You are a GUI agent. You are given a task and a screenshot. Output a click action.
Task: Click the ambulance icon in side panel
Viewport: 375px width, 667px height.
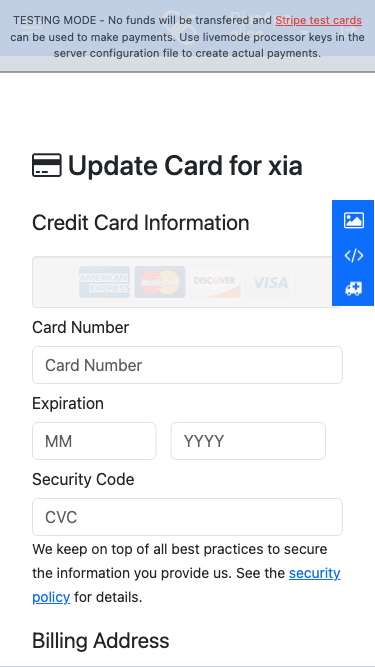tap(354, 289)
